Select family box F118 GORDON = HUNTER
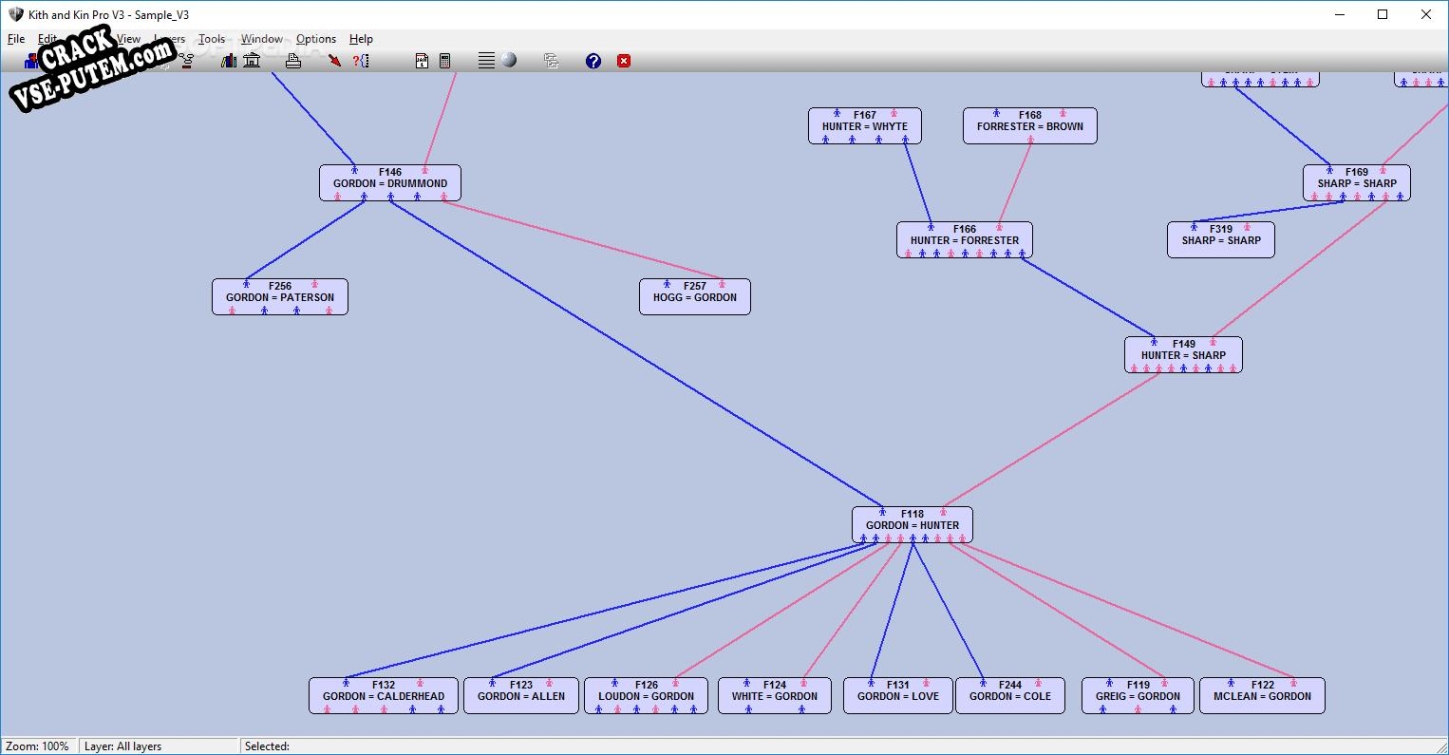The height and width of the screenshot is (755, 1449). (912, 525)
